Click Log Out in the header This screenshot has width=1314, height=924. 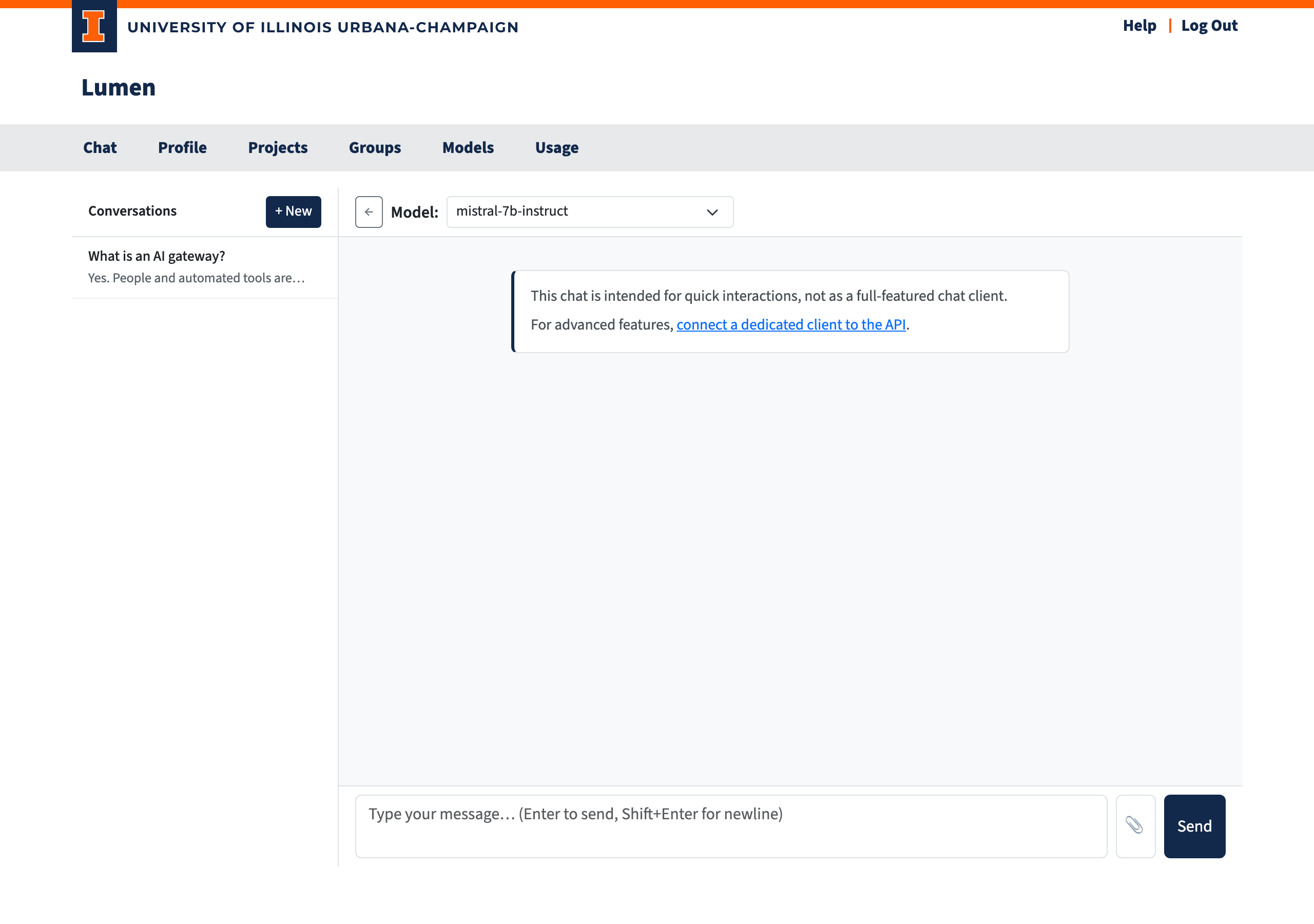coord(1209,26)
